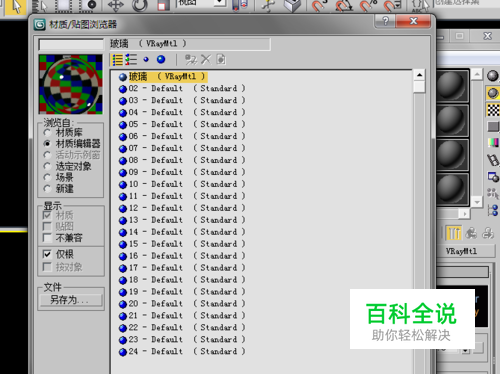Viewport: 500px width, 374px height.
Task: Click the browser list scroll-up arrow
Action: (x=419, y=75)
